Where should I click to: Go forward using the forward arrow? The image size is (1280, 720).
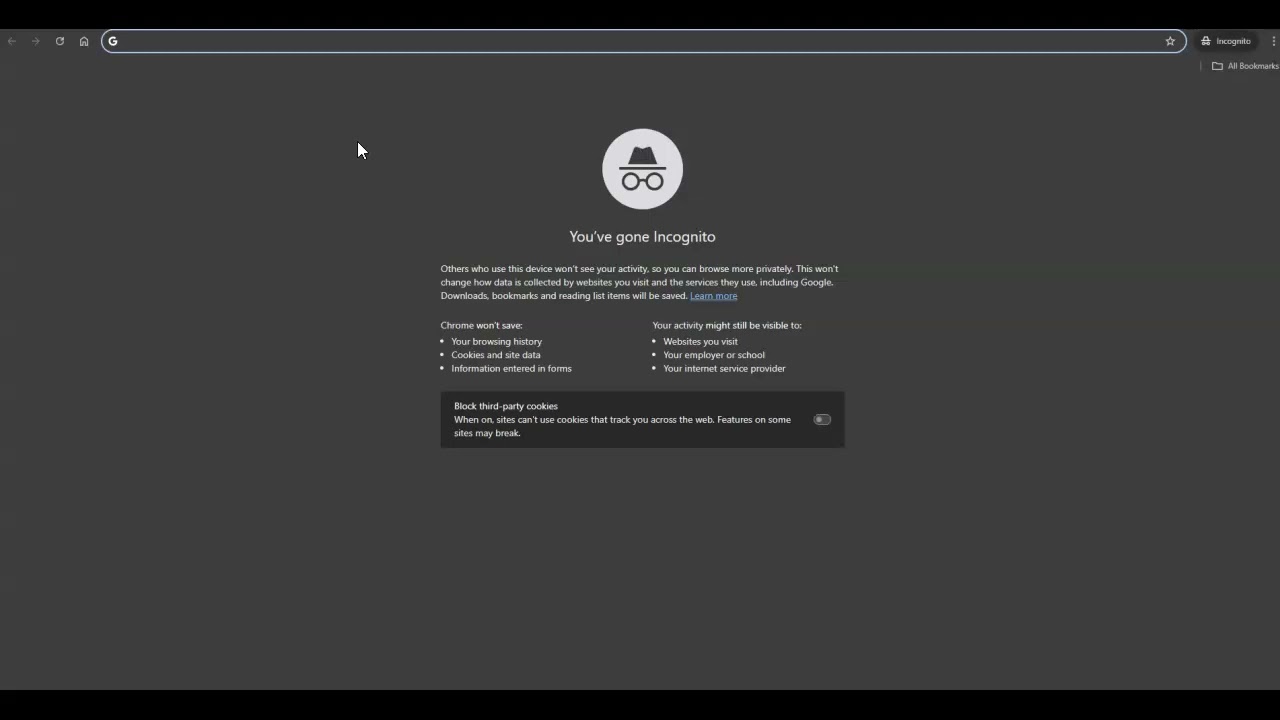[36, 41]
